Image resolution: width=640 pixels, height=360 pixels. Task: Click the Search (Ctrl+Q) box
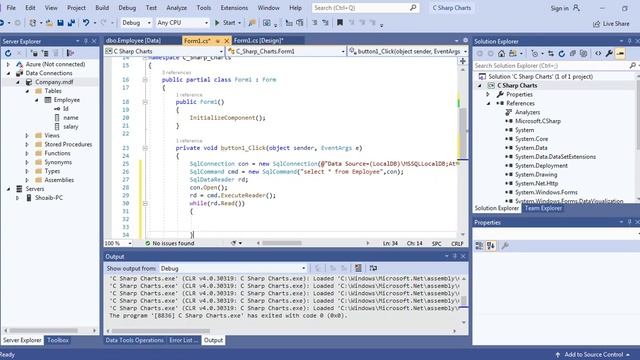point(365,8)
